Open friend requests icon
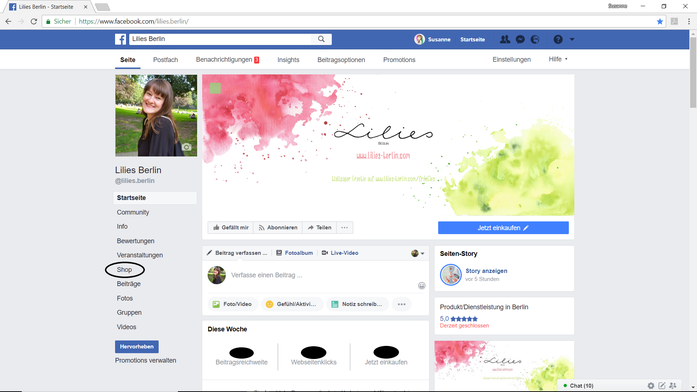The image size is (697, 392). [x=505, y=39]
